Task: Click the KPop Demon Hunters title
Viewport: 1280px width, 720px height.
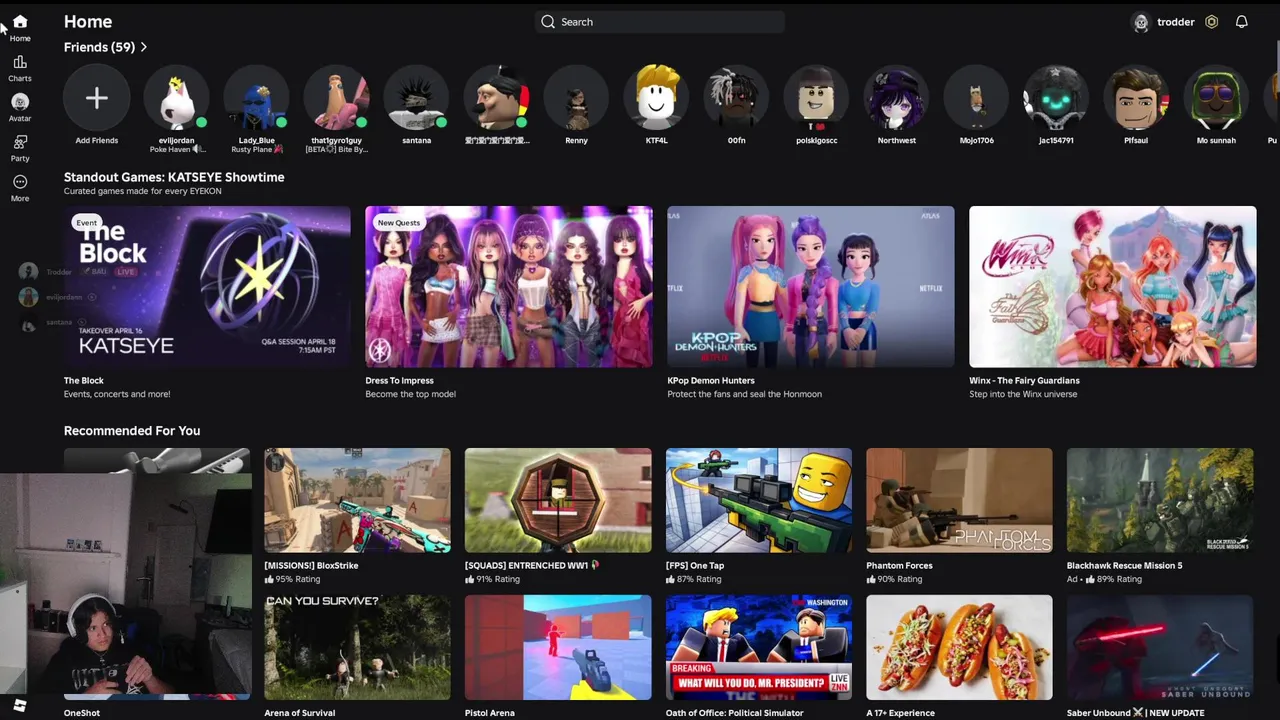Action: 711,380
